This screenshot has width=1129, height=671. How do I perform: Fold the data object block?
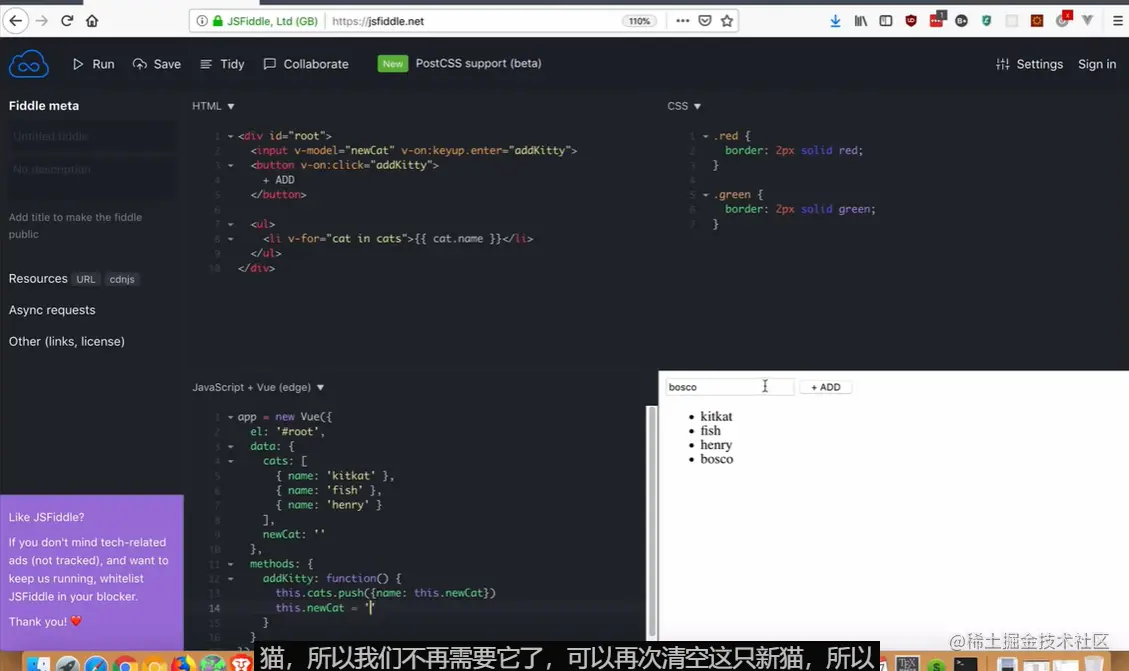pos(230,446)
